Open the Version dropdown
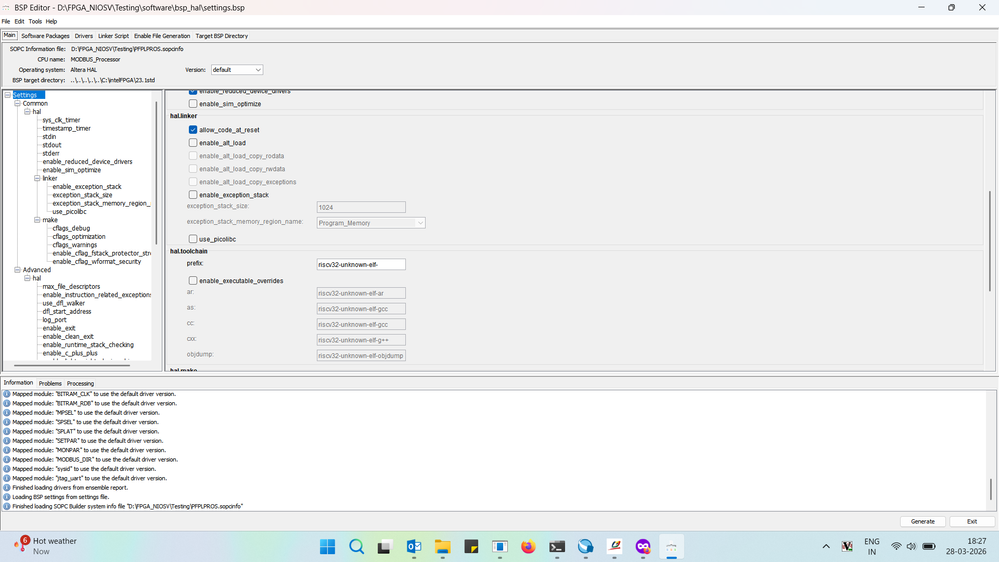Image resolution: width=999 pixels, height=562 pixels. 236,69
